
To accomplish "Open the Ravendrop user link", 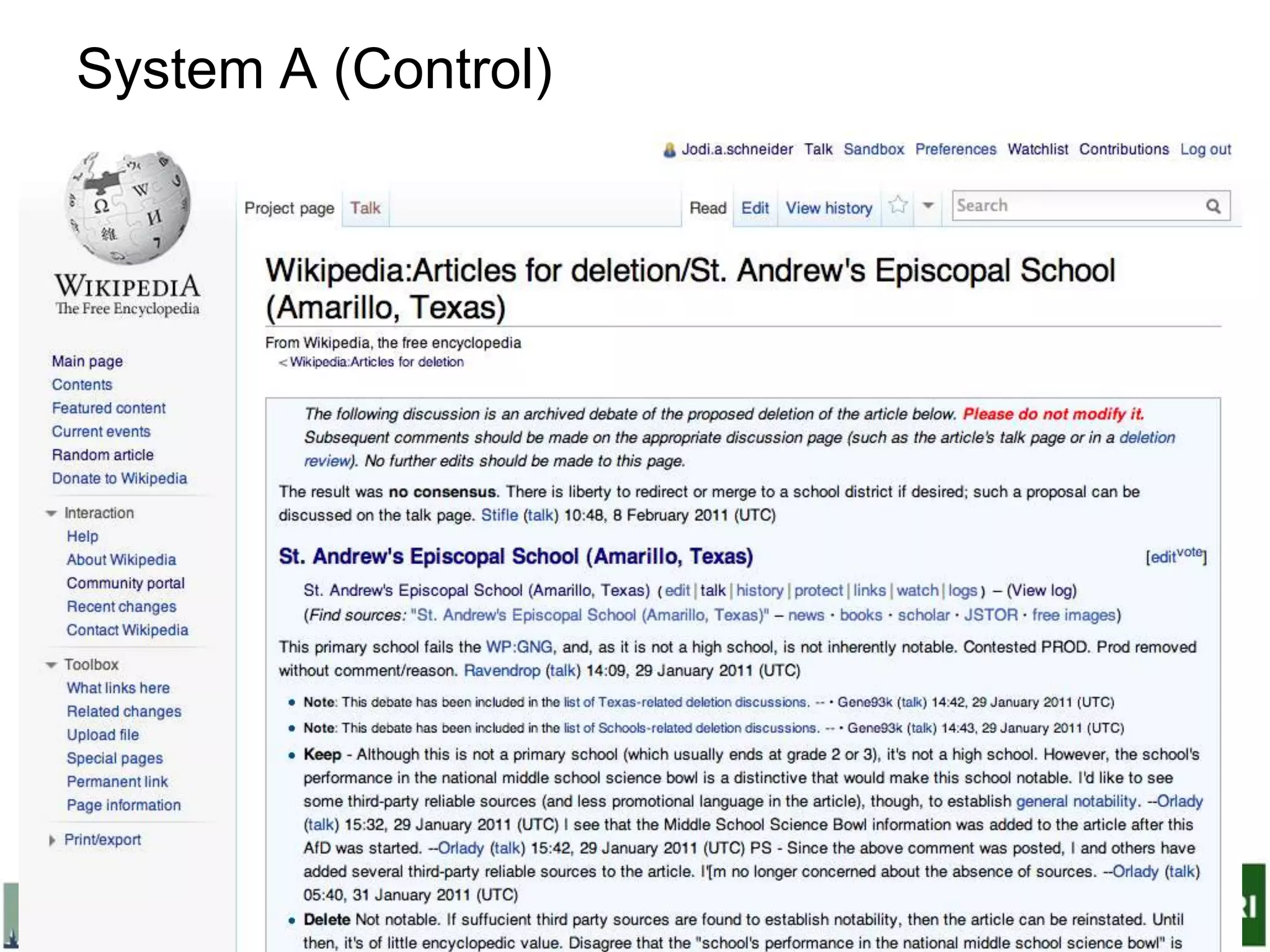I will 502,671.
